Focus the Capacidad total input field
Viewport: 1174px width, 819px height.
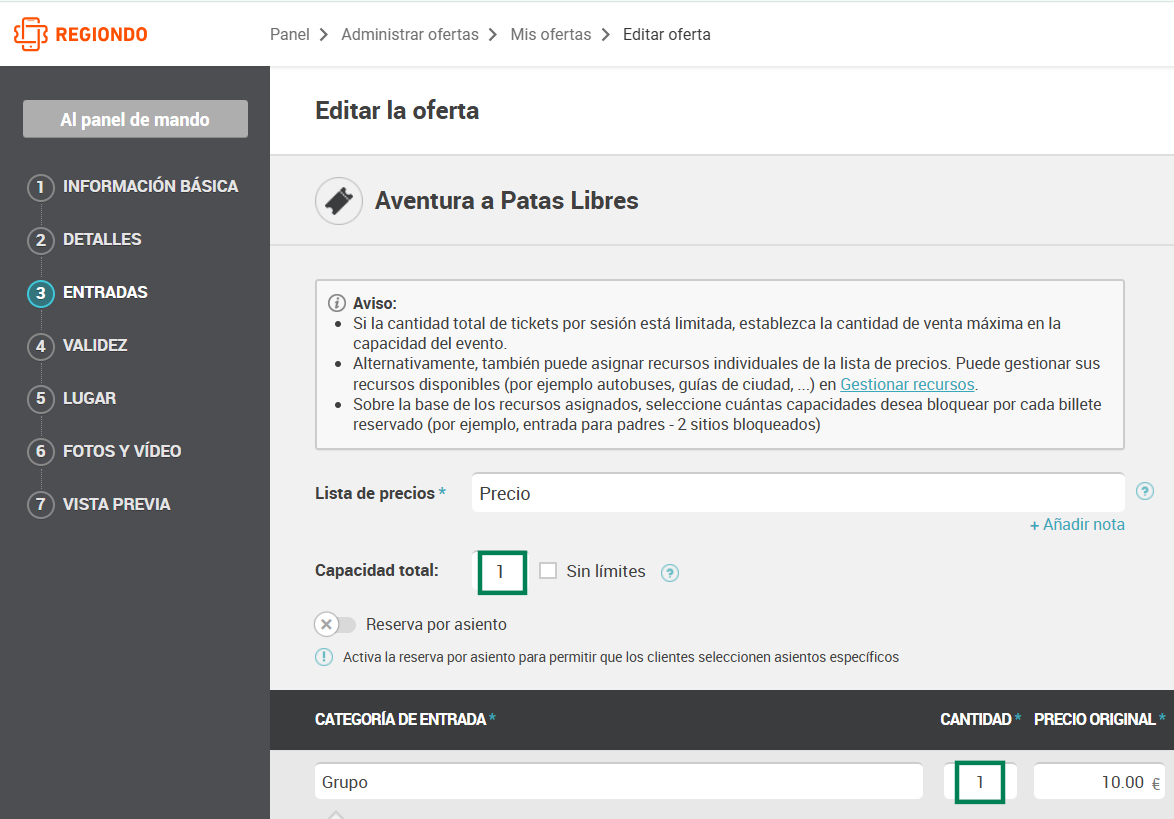502,572
